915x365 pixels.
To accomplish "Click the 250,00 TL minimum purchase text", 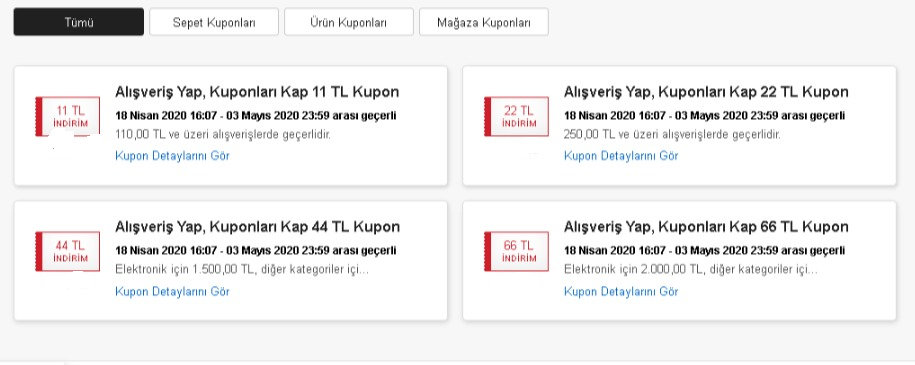I will point(672,135).
